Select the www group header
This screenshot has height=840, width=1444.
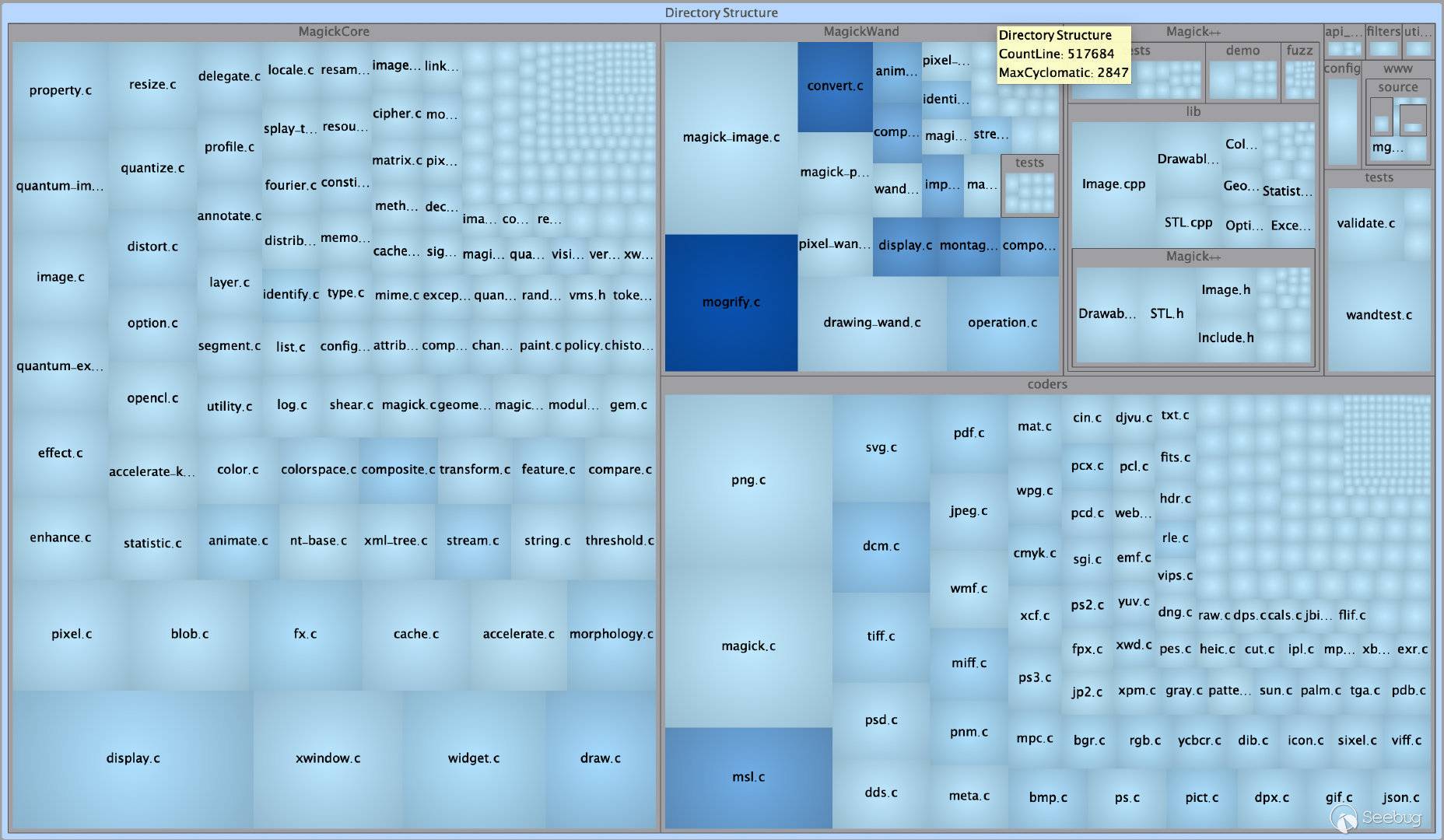tap(1397, 69)
